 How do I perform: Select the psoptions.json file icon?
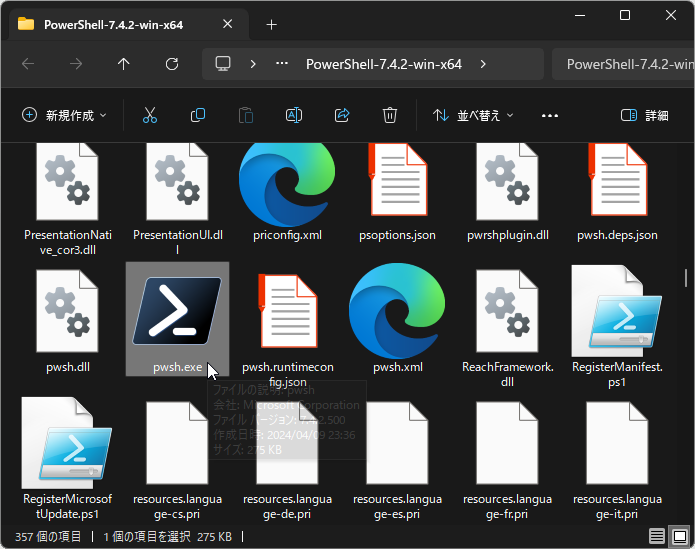(398, 179)
